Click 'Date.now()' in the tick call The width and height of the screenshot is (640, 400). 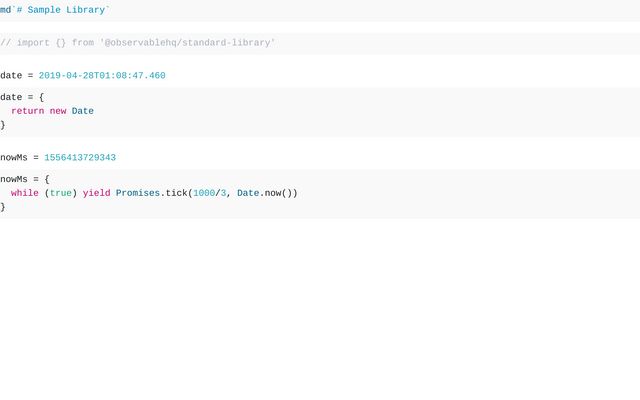pos(264,193)
